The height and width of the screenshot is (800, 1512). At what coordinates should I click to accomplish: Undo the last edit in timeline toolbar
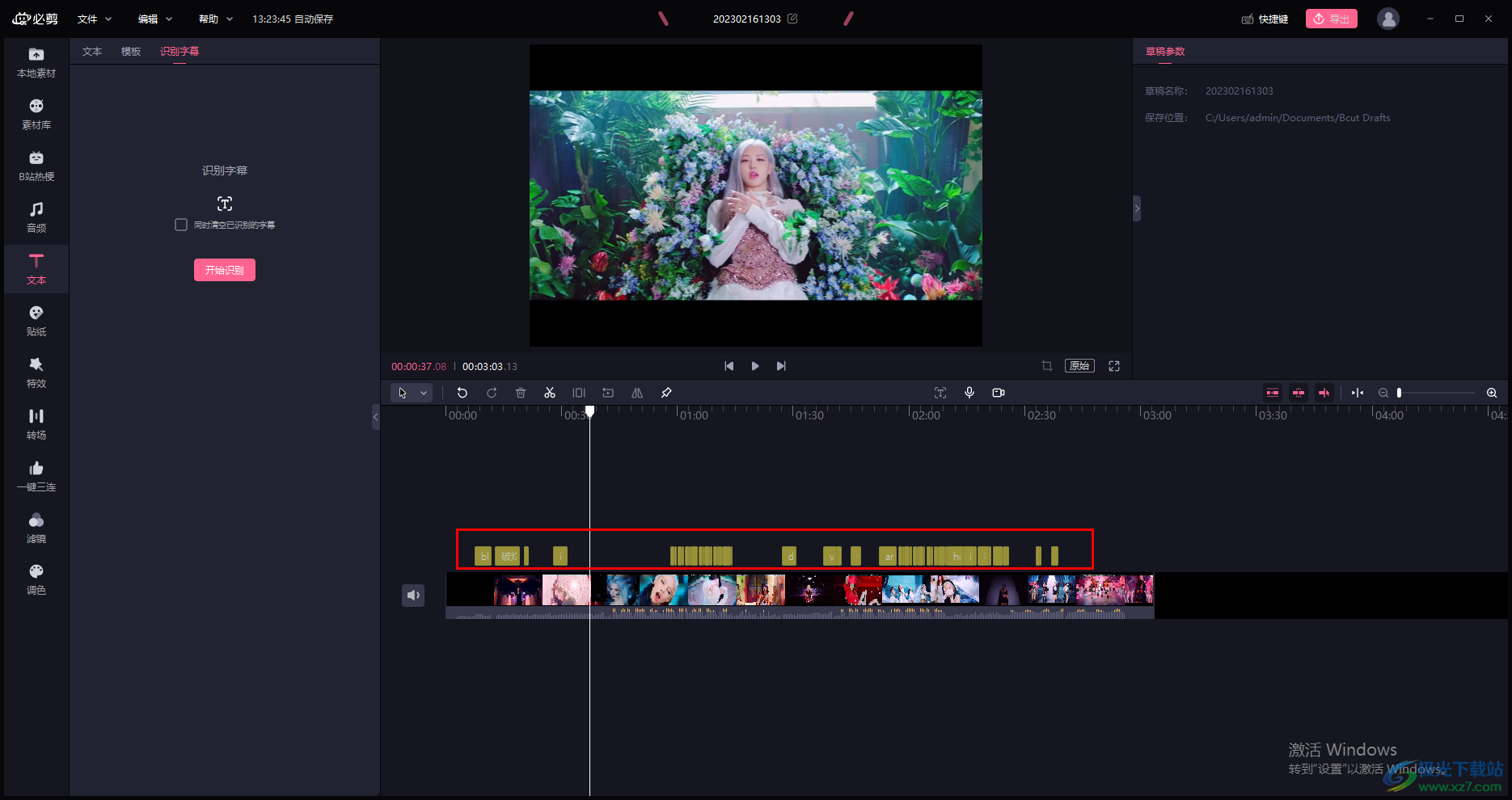(x=462, y=393)
